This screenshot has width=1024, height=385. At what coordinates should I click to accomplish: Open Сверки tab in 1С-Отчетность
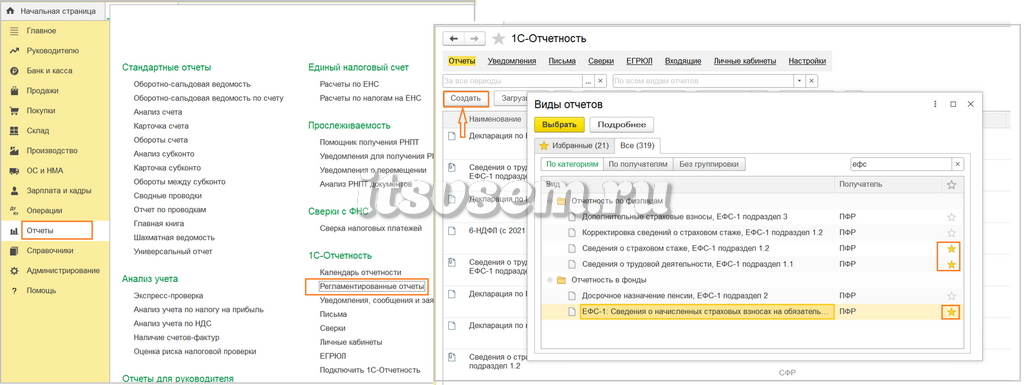click(601, 61)
